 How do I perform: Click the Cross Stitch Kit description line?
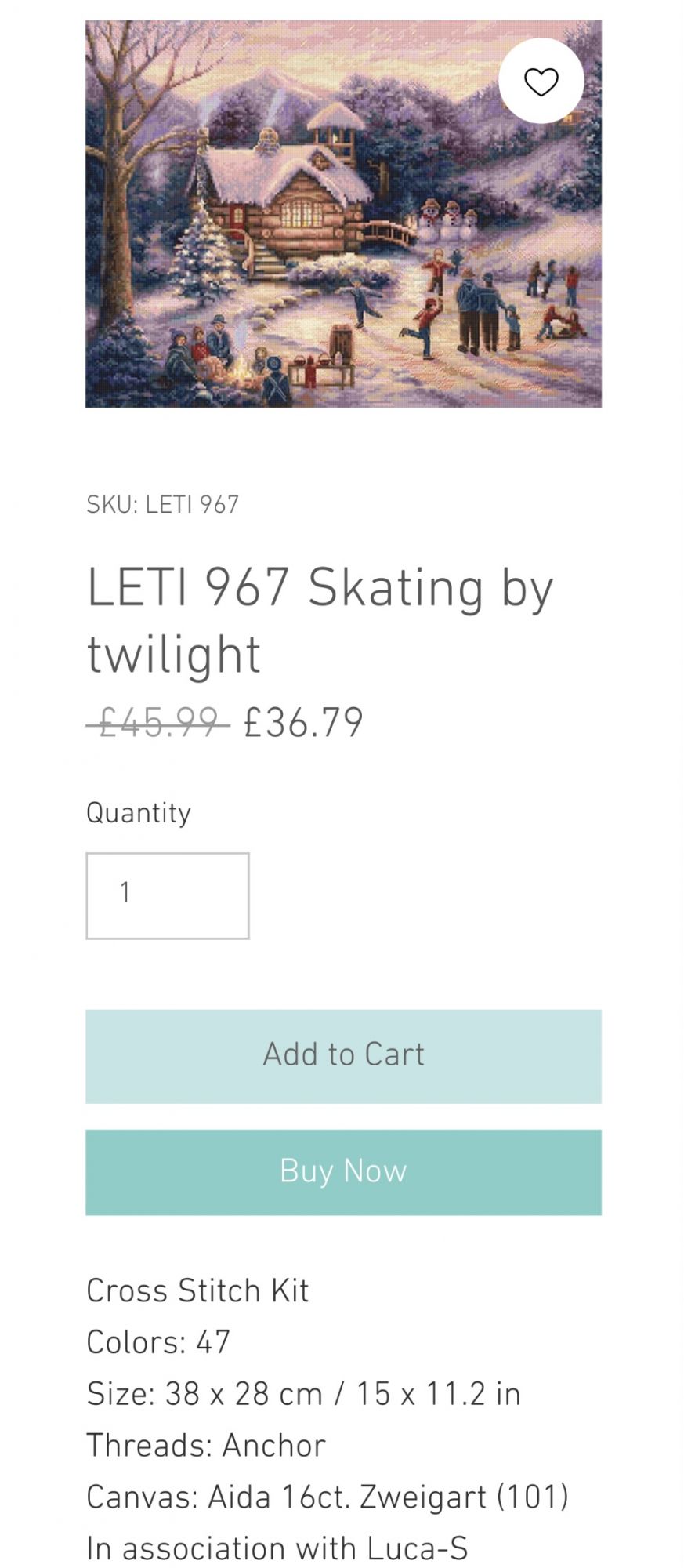[x=197, y=1290]
